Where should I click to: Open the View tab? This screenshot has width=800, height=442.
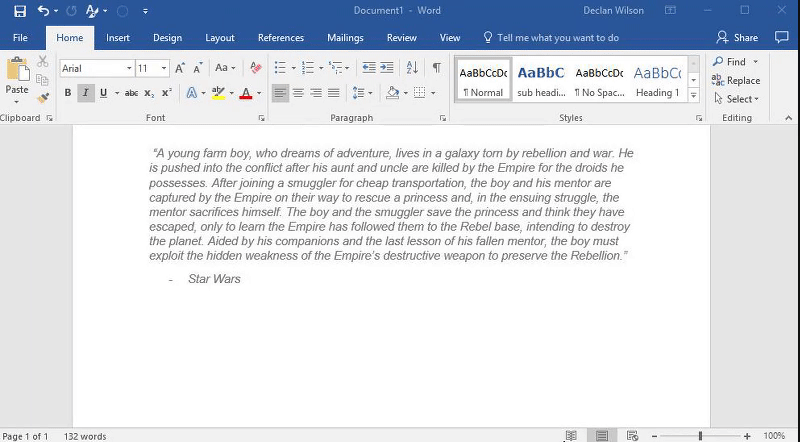pyautogui.click(x=450, y=38)
